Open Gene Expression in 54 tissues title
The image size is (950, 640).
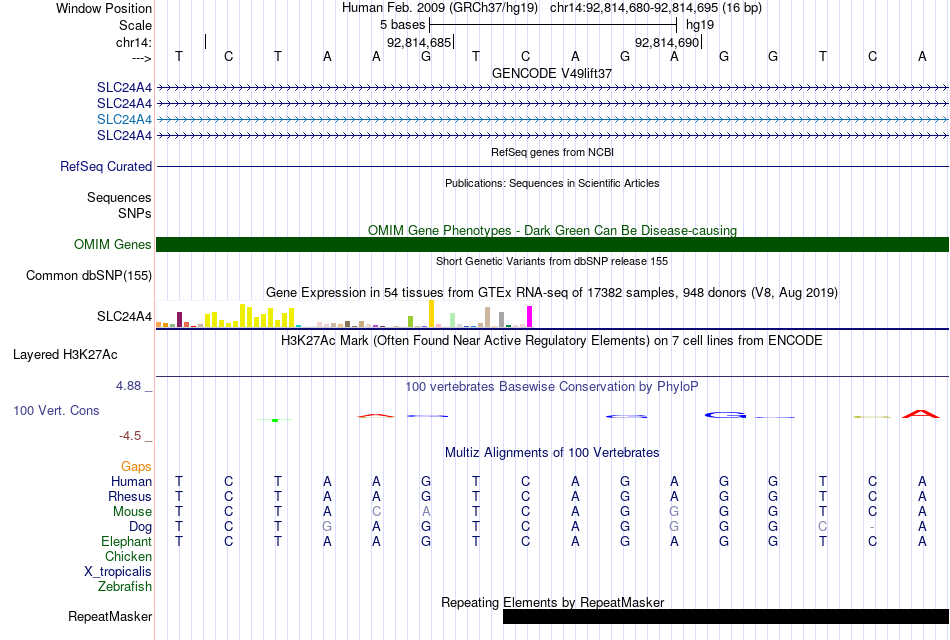[552, 293]
